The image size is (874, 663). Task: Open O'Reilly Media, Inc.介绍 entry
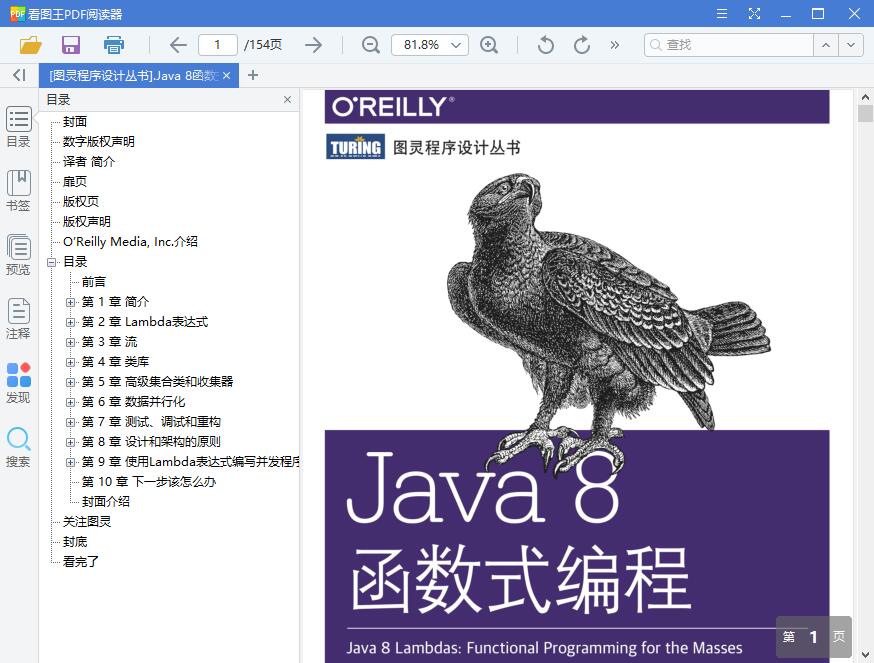(130, 241)
